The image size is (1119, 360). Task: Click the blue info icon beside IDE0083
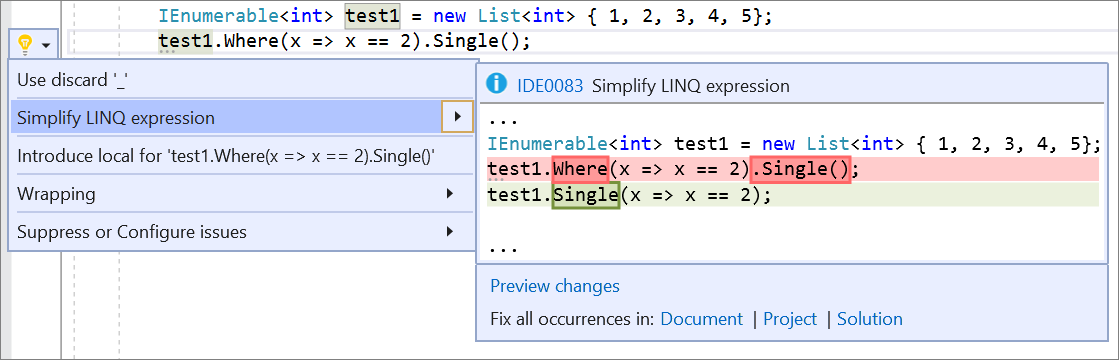pyautogui.click(x=497, y=85)
